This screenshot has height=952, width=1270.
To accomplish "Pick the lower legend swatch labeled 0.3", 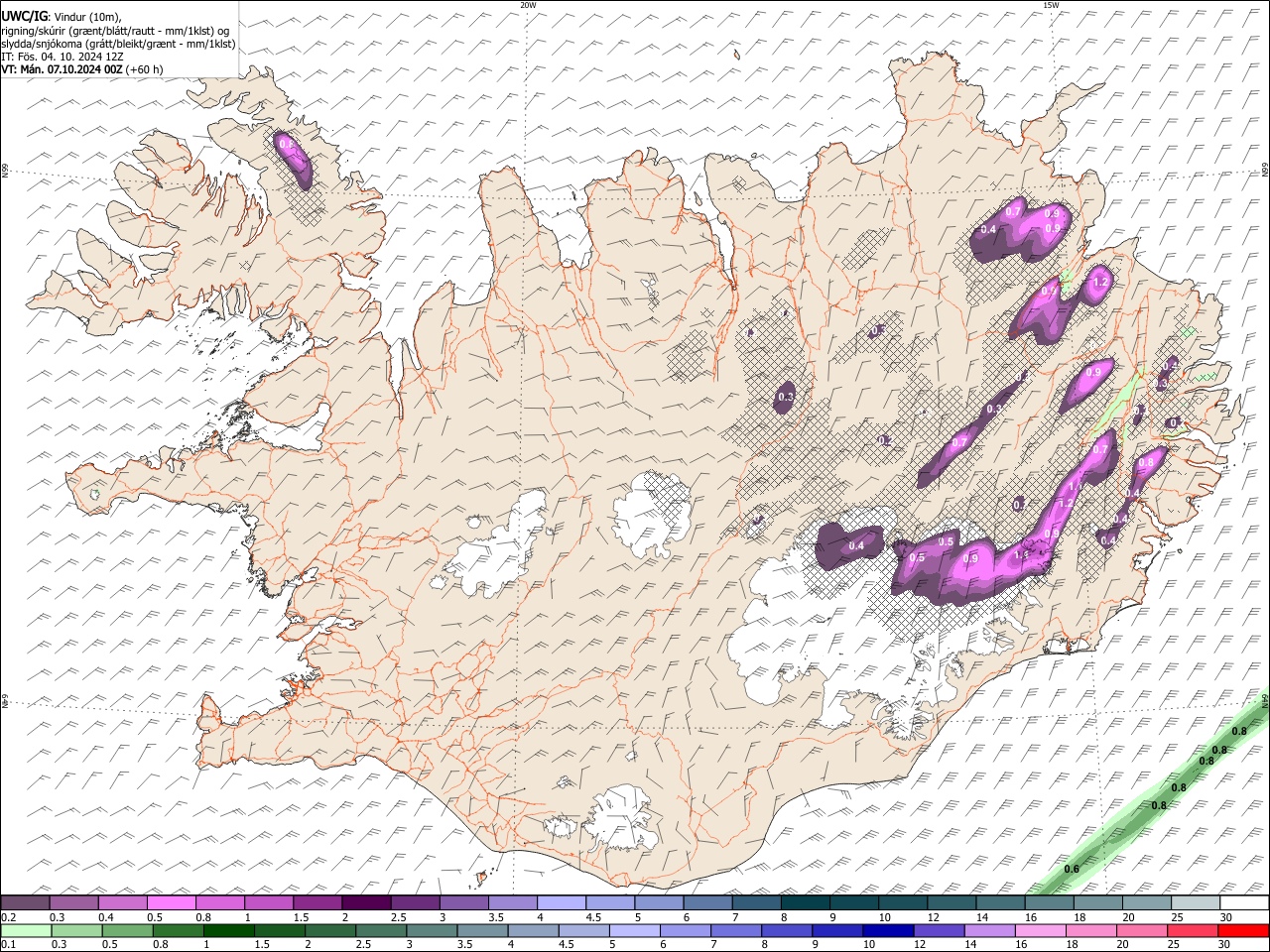I will pyautogui.click(x=76, y=930).
